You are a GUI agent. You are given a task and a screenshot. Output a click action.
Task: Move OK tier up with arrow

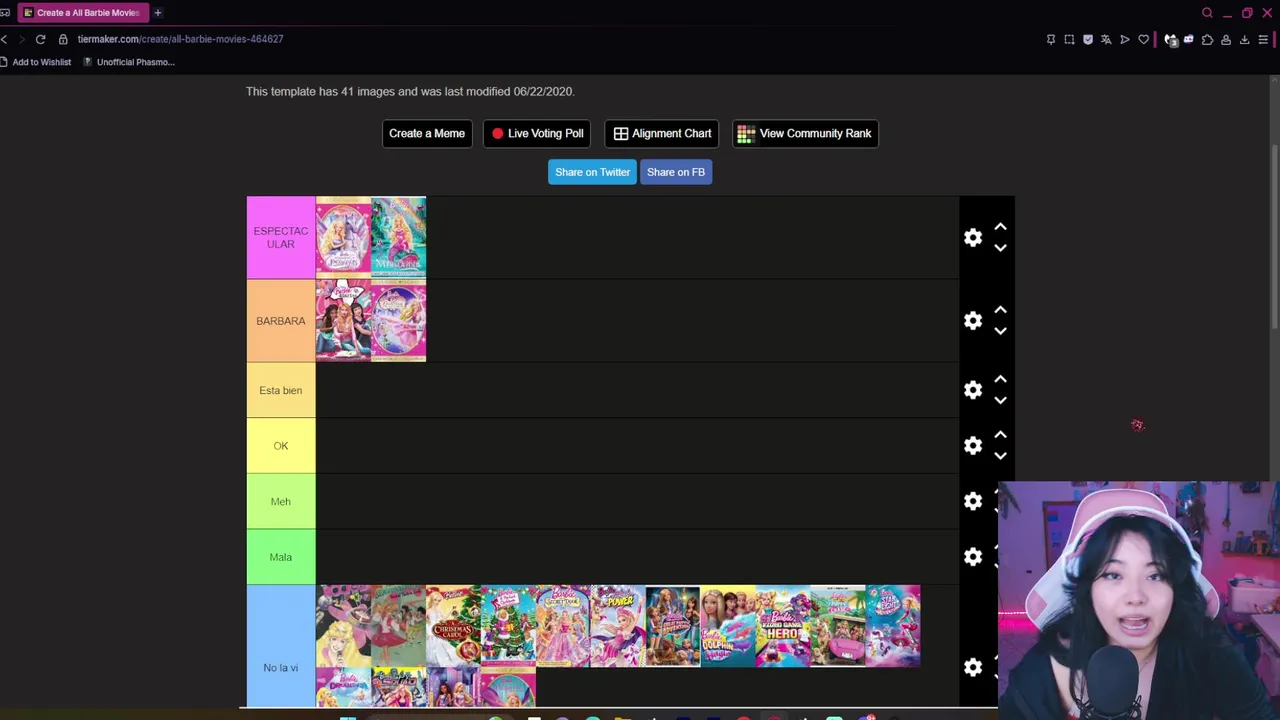point(1000,435)
